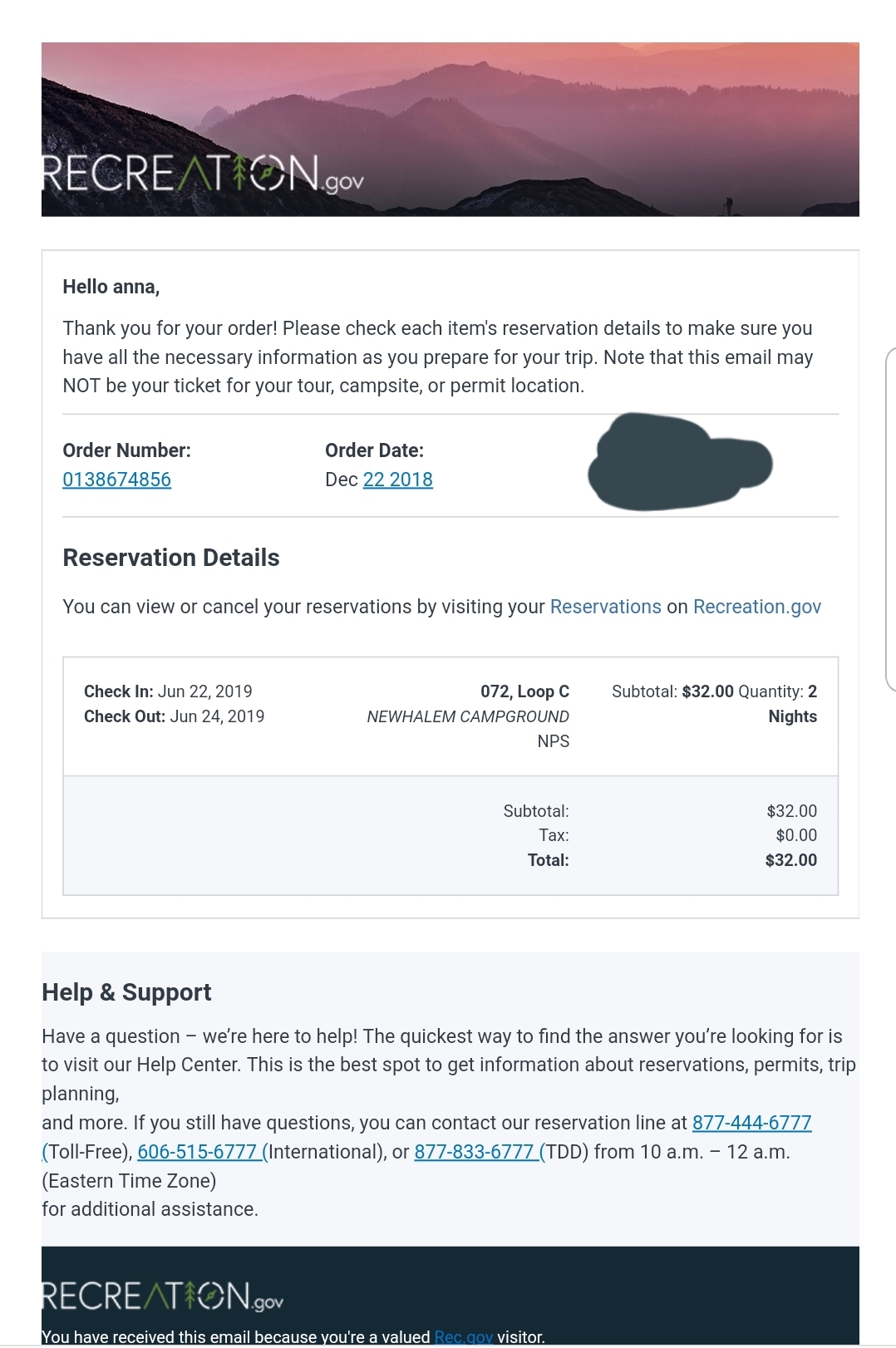This screenshot has width=896, height=1348.
Task: Visit the Recreation.gov text link
Action: coord(756,607)
